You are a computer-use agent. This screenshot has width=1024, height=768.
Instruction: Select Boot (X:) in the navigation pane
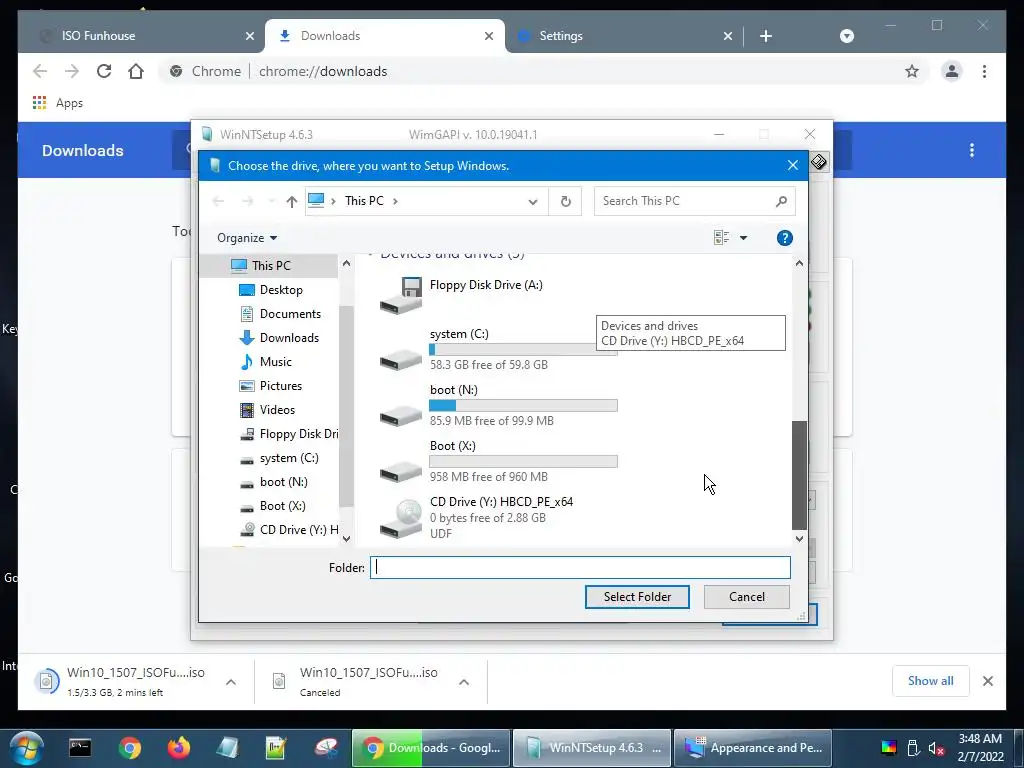(282, 506)
